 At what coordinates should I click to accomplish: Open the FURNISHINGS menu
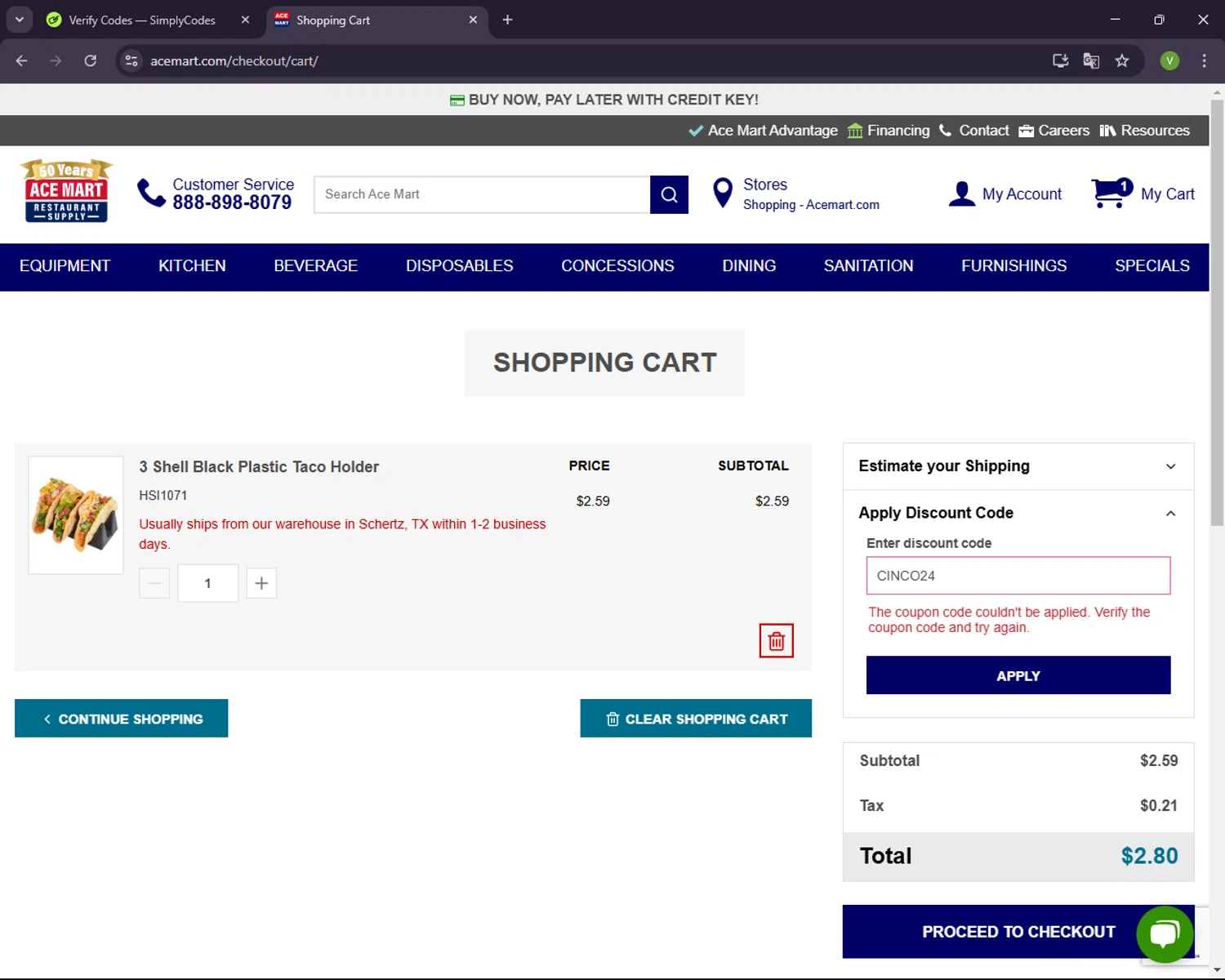coord(1013,266)
